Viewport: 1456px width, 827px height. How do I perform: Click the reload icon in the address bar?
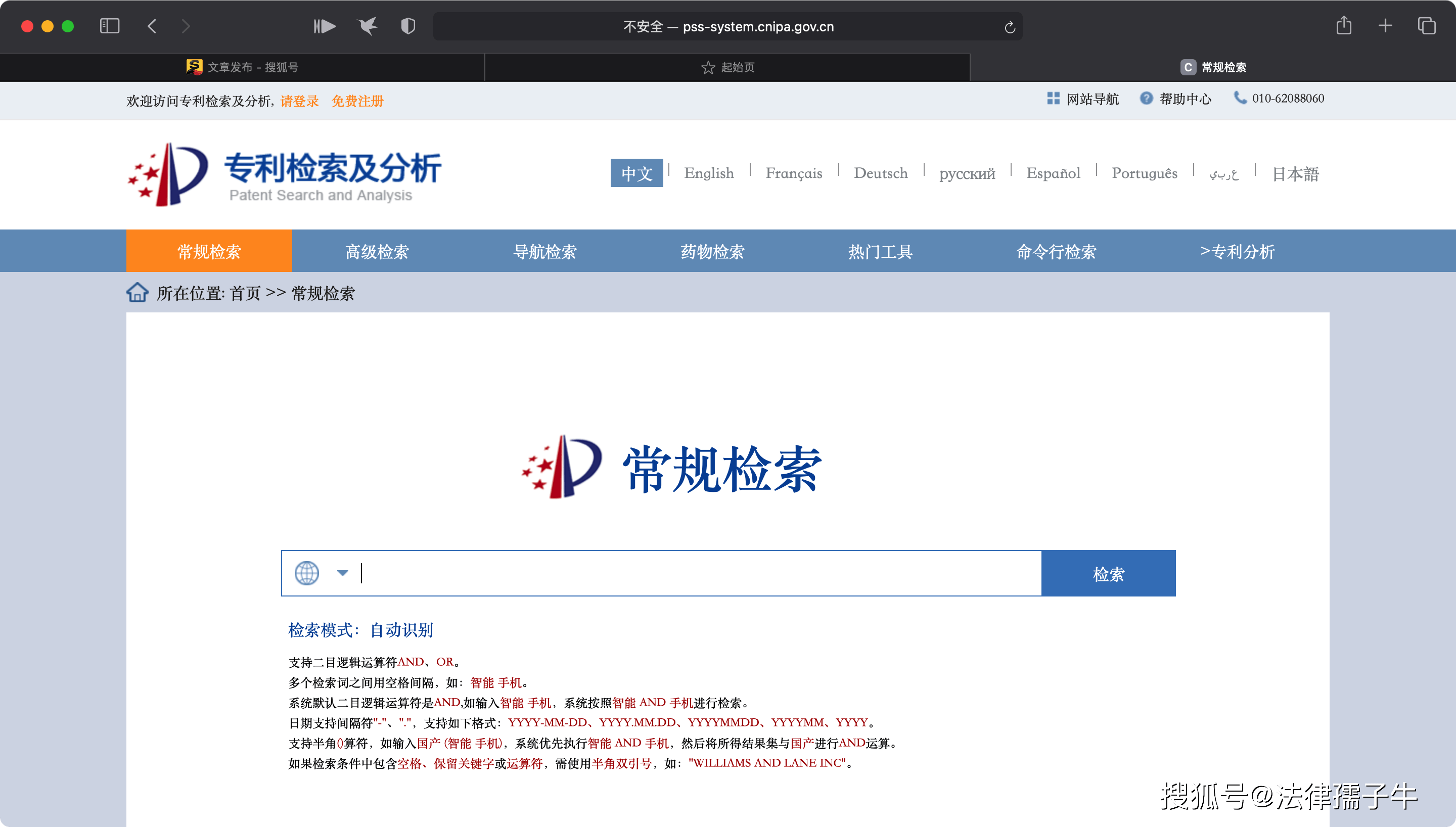(1009, 26)
